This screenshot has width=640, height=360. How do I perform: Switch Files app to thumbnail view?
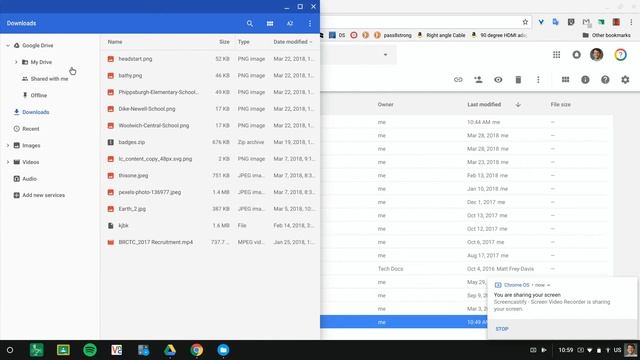(x=270, y=24)
